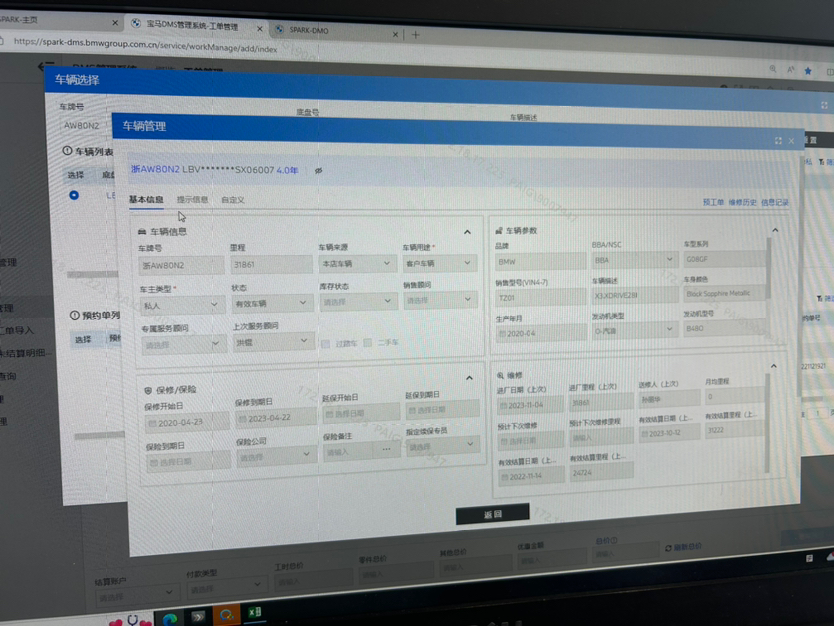
Task: Open the 销售顾问 dropdown
Action: [x=440, y=301]
